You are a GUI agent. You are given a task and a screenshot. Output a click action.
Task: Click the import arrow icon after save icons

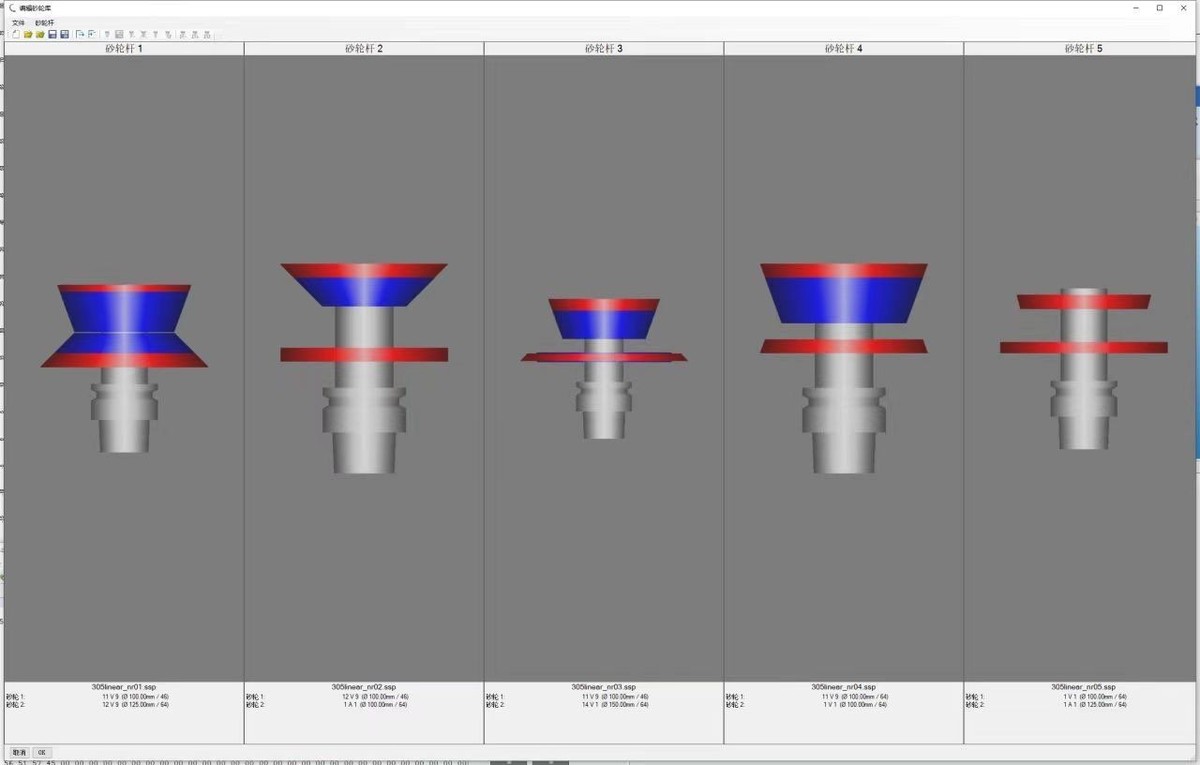click(x=80, y=34)
